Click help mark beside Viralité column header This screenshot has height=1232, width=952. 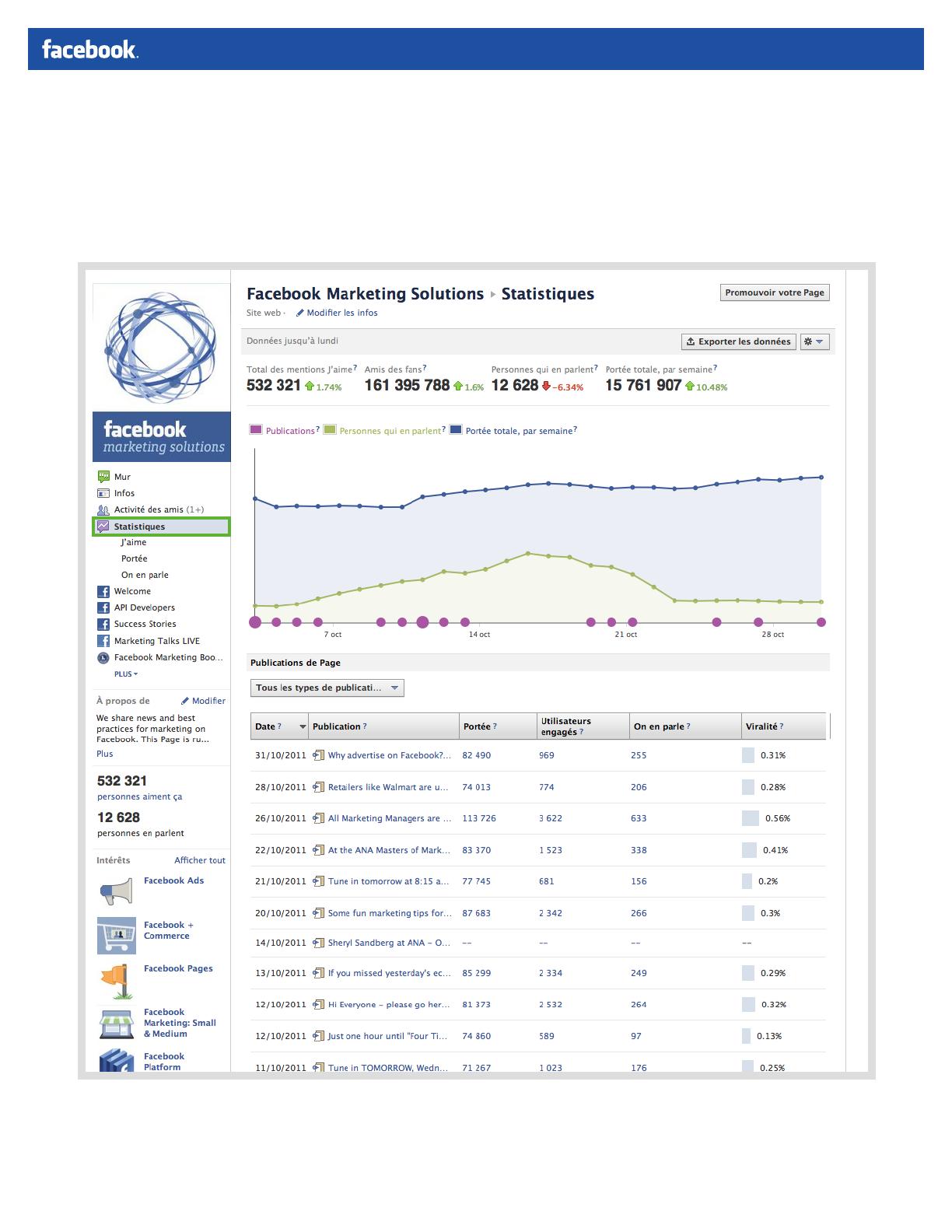pyautogui.click(x=782, y=726)
